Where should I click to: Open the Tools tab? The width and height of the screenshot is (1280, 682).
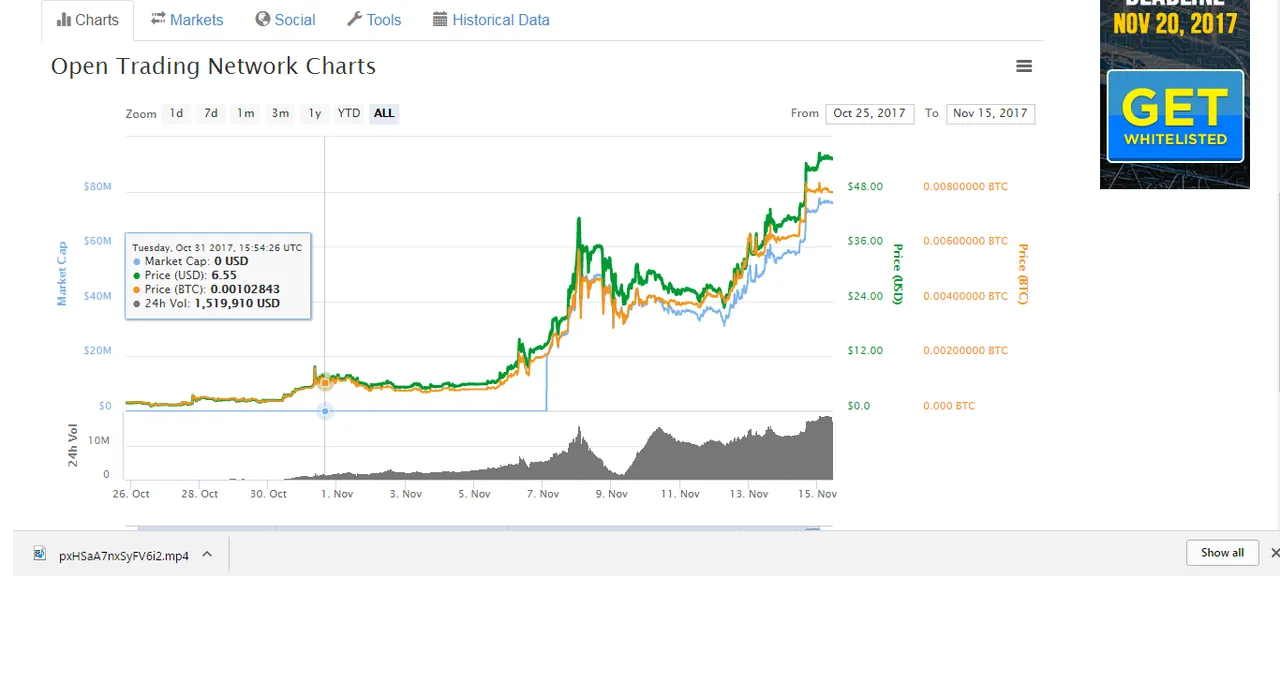[374, 20]
